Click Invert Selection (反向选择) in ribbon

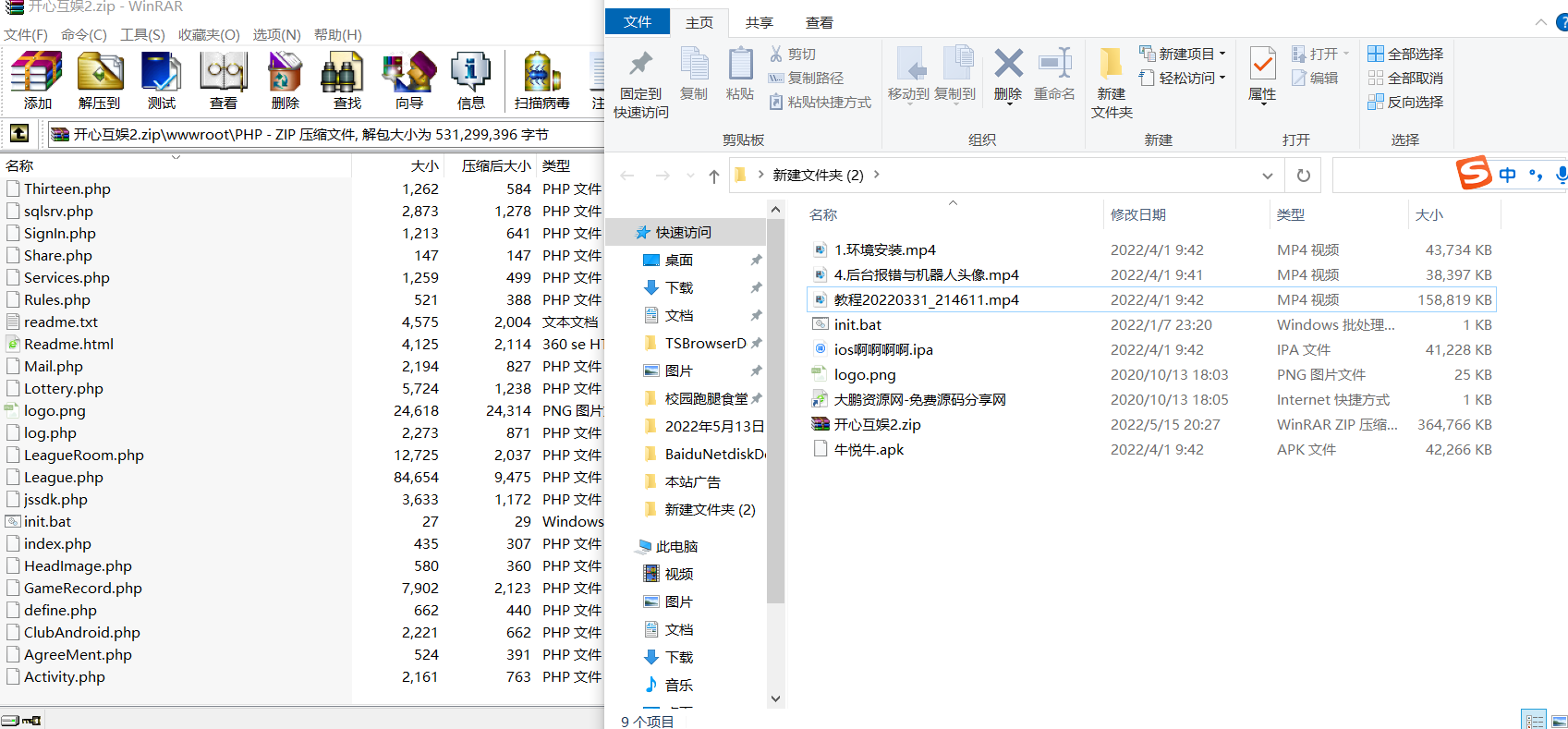(x=1405, y=102)
